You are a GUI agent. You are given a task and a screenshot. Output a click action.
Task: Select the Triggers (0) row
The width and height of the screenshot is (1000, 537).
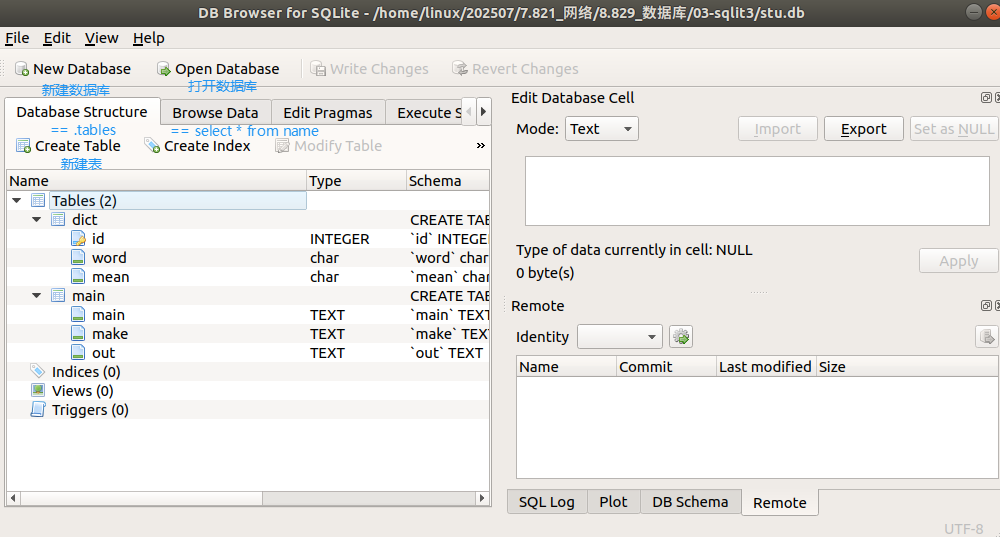click(x=248, y=410)
